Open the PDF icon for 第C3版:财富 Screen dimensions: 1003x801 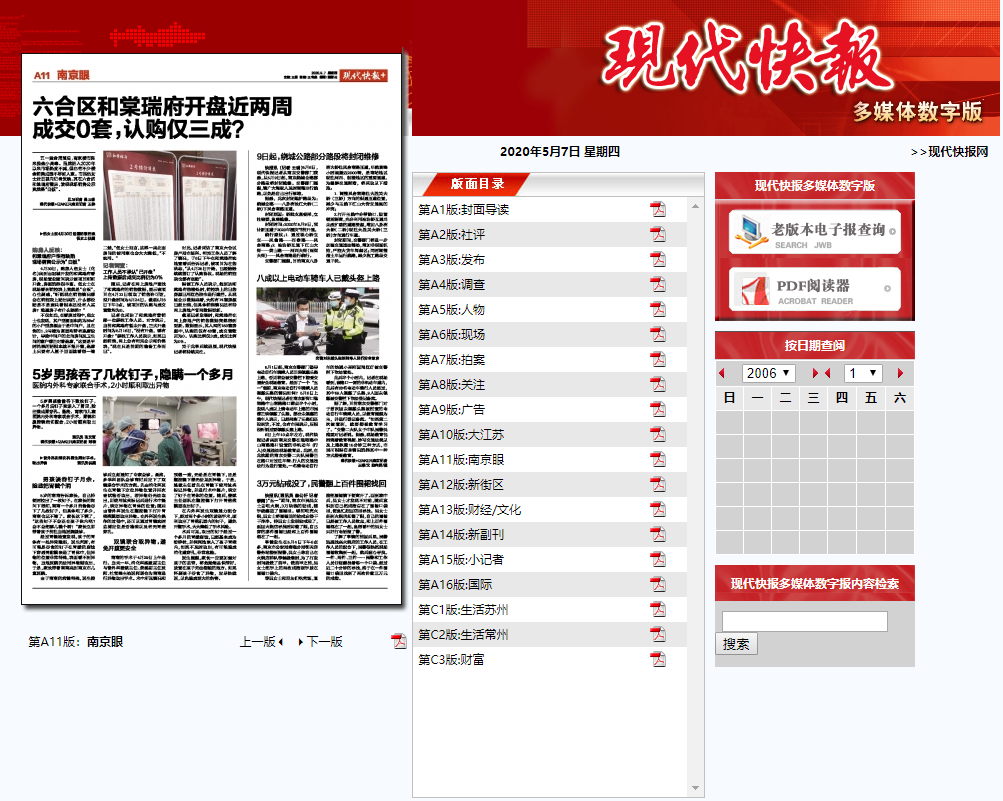658,659
